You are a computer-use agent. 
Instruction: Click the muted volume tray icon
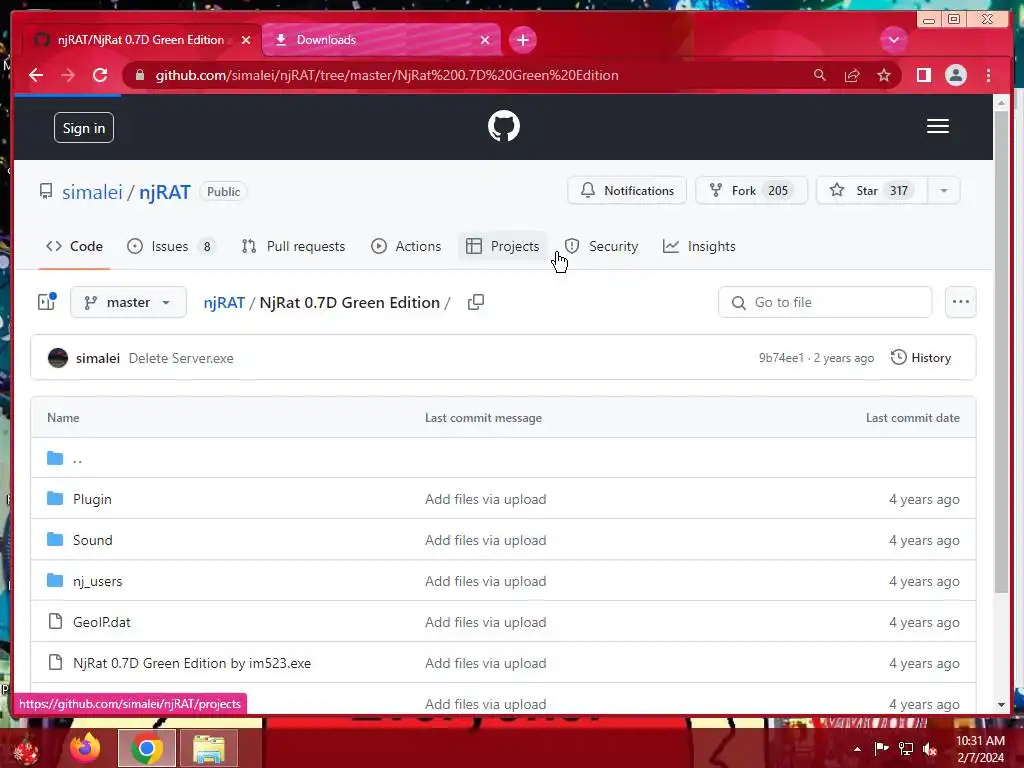pos(930,749)
